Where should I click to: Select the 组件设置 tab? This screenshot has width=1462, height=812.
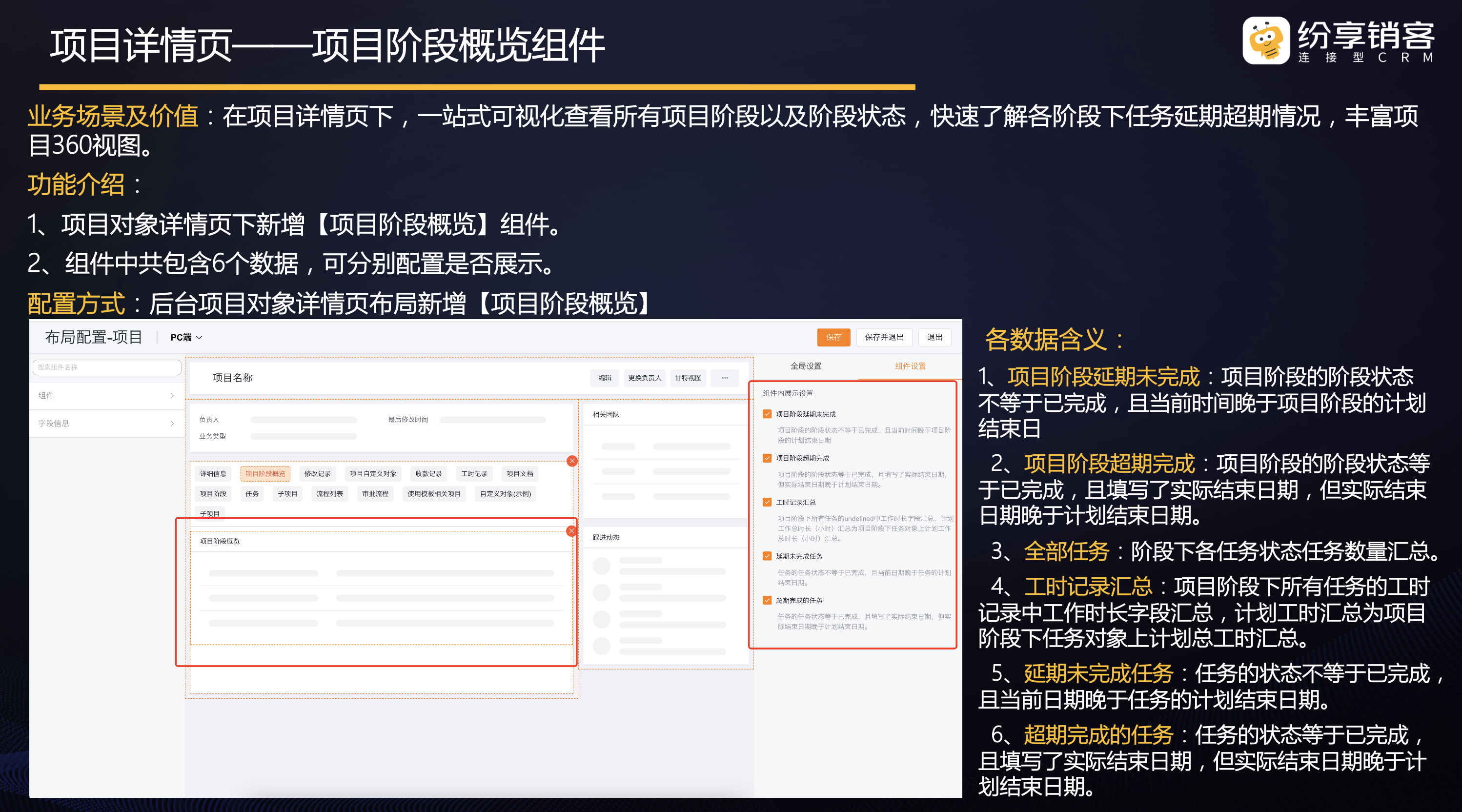click(910, 366)
